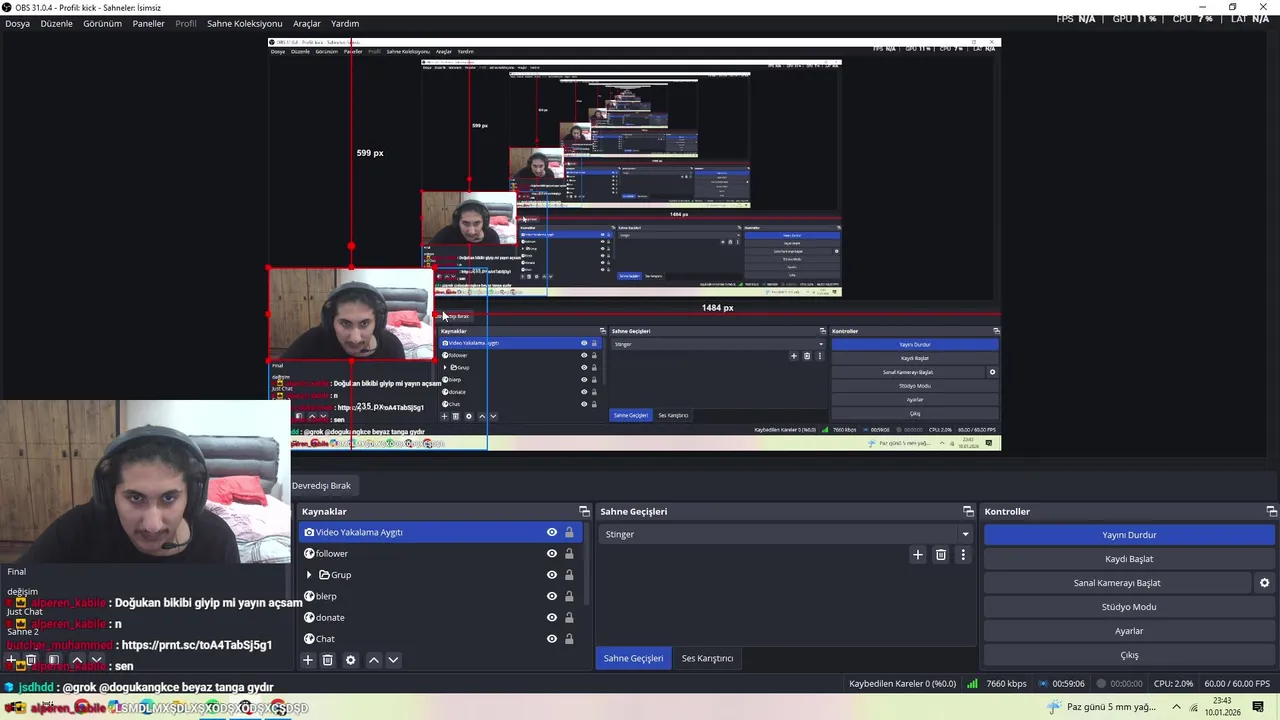This screenshot has height=720, width=1280.
Task: Exit OBS with Çıkış button
Action: (x=1129, y=655)
